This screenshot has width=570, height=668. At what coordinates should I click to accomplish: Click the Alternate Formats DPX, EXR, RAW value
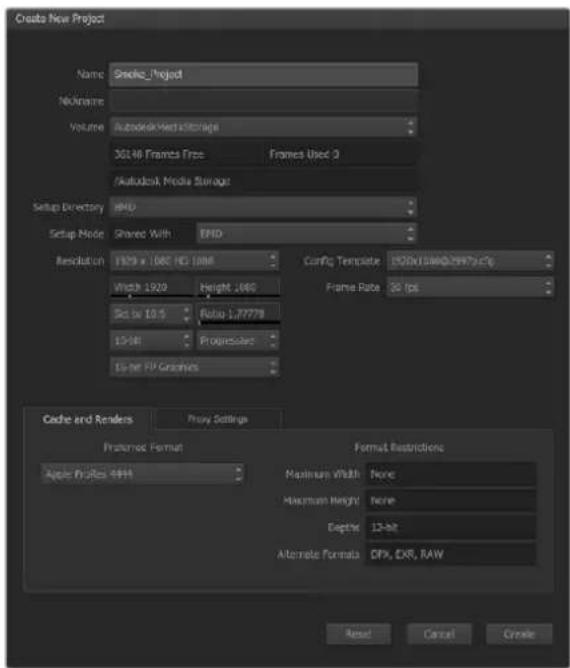pos(451,554)
